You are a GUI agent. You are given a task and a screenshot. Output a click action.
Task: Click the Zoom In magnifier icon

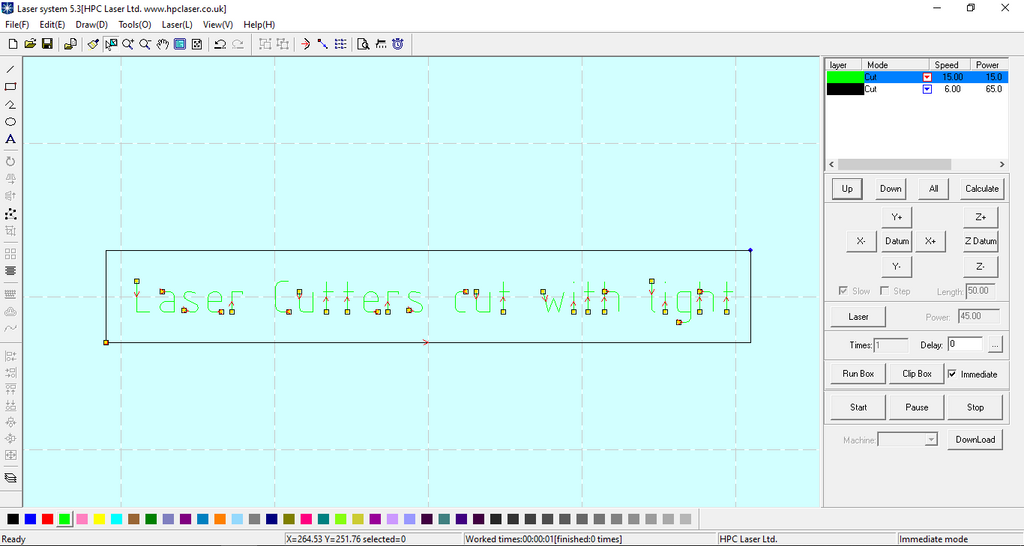[128, 44]
